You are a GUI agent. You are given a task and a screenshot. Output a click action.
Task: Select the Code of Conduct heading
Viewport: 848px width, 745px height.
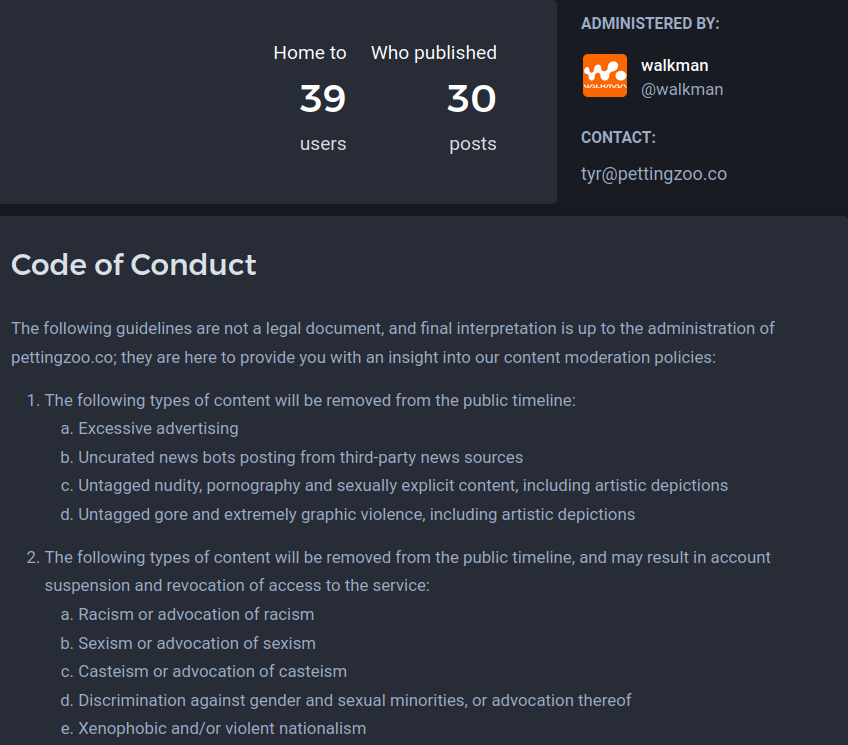134,264
